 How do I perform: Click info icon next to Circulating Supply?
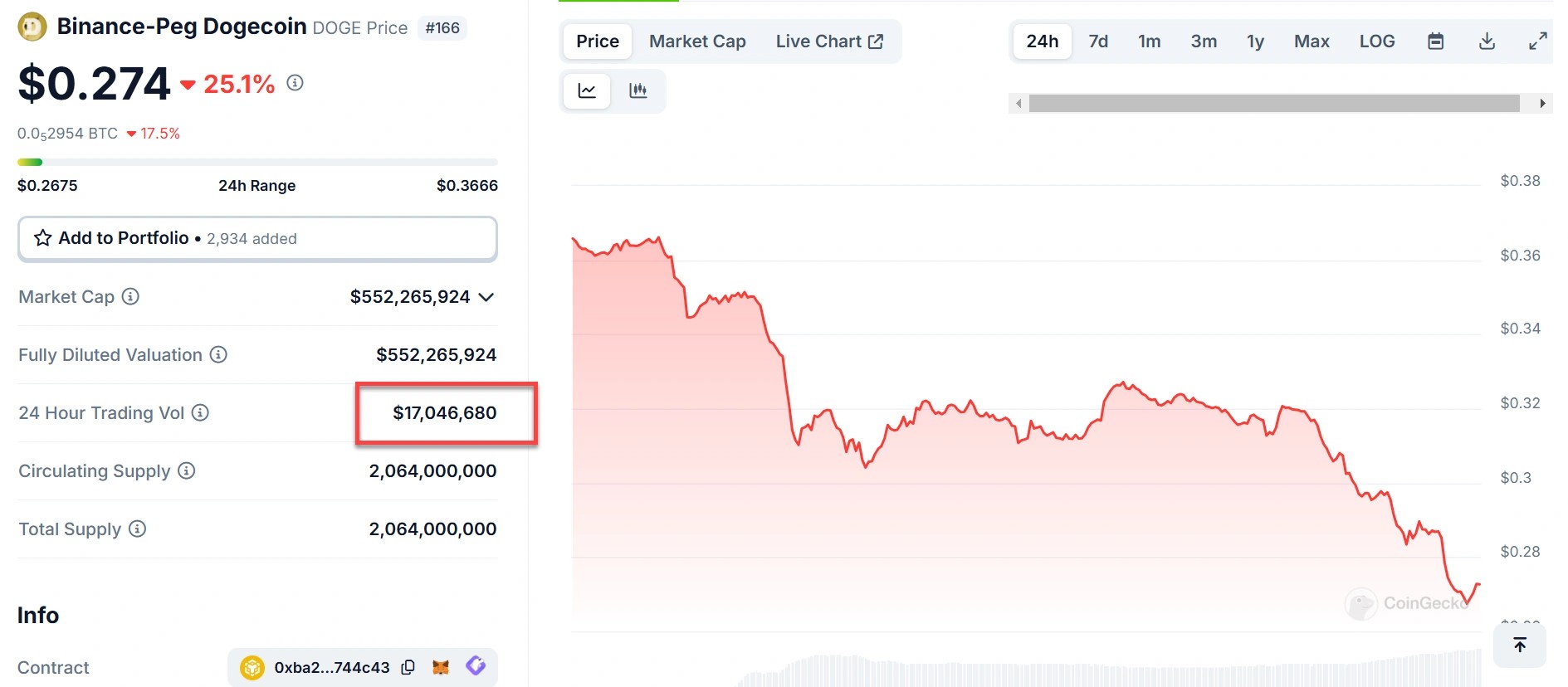(187, 470)
